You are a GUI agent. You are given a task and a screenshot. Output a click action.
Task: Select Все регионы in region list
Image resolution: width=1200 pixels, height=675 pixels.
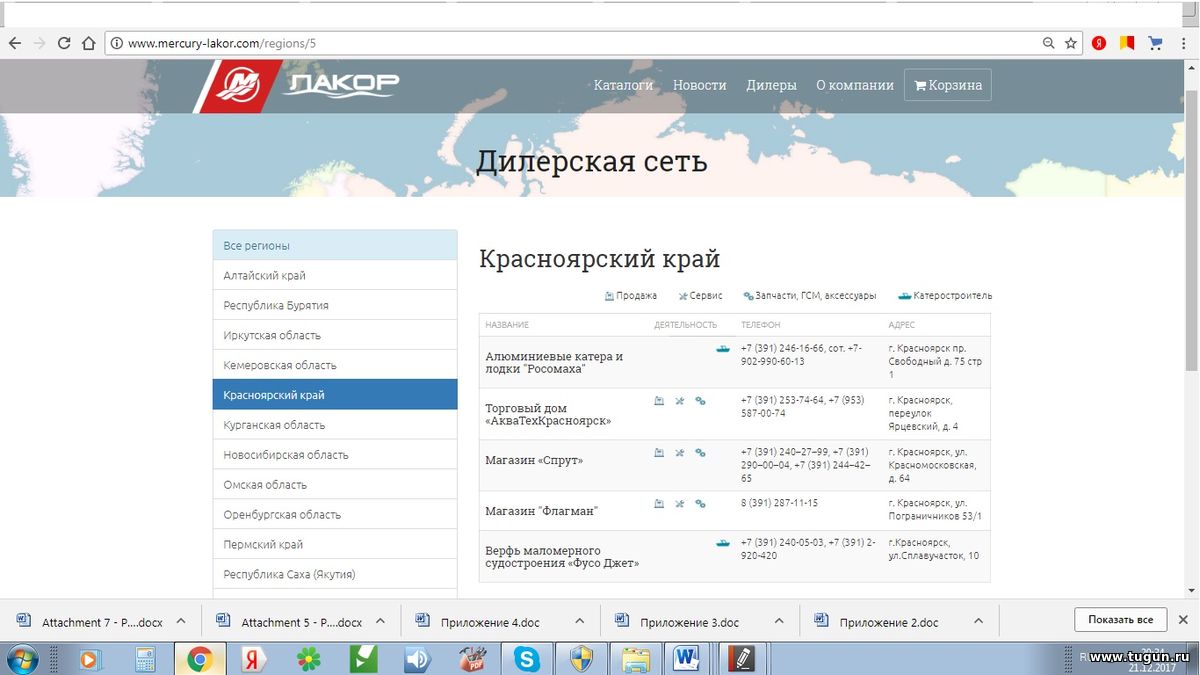click(335, 245)
